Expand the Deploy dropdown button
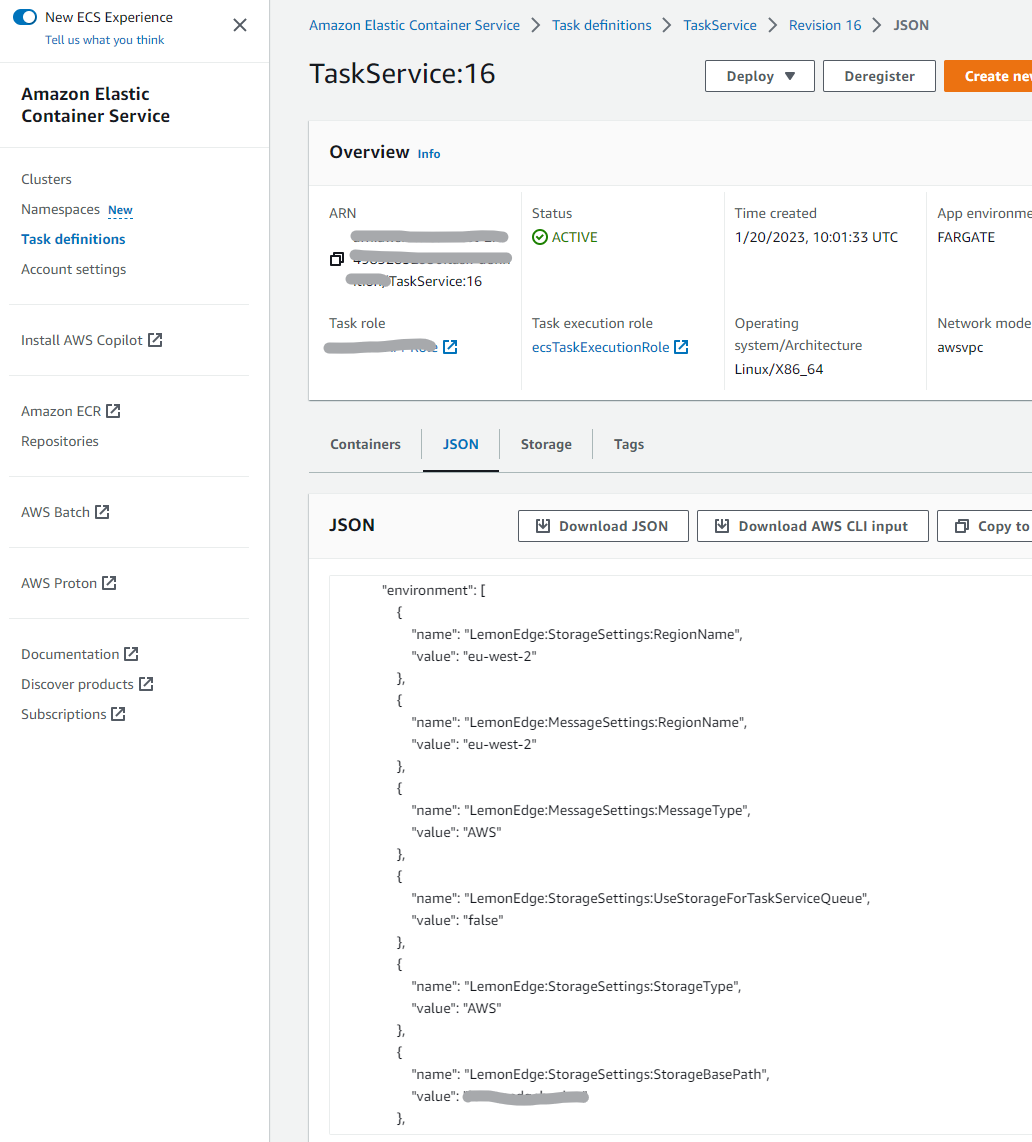 (760, 76)
